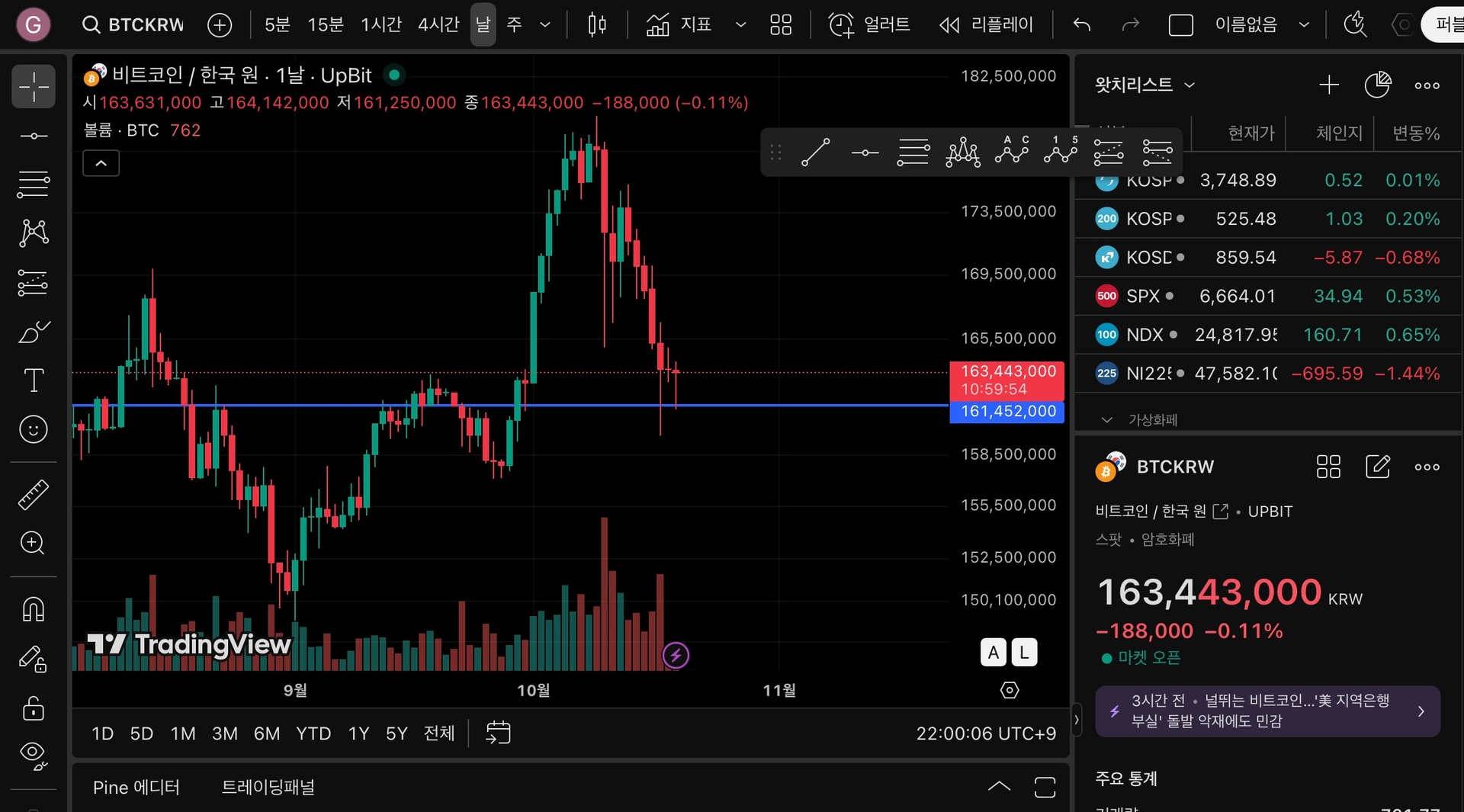Select the 1Y date range
Viewport: 1464px width, 812px height.
(358, 733)
